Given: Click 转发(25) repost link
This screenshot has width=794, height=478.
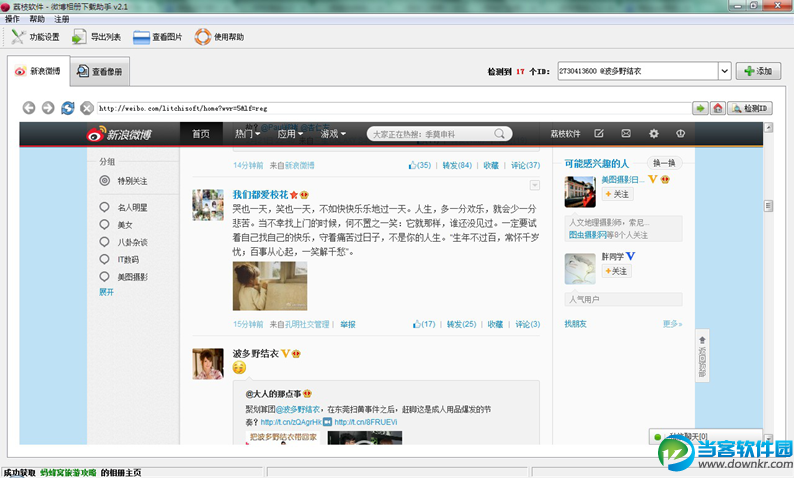Looking at the screenshot, I should coord(461,324).
